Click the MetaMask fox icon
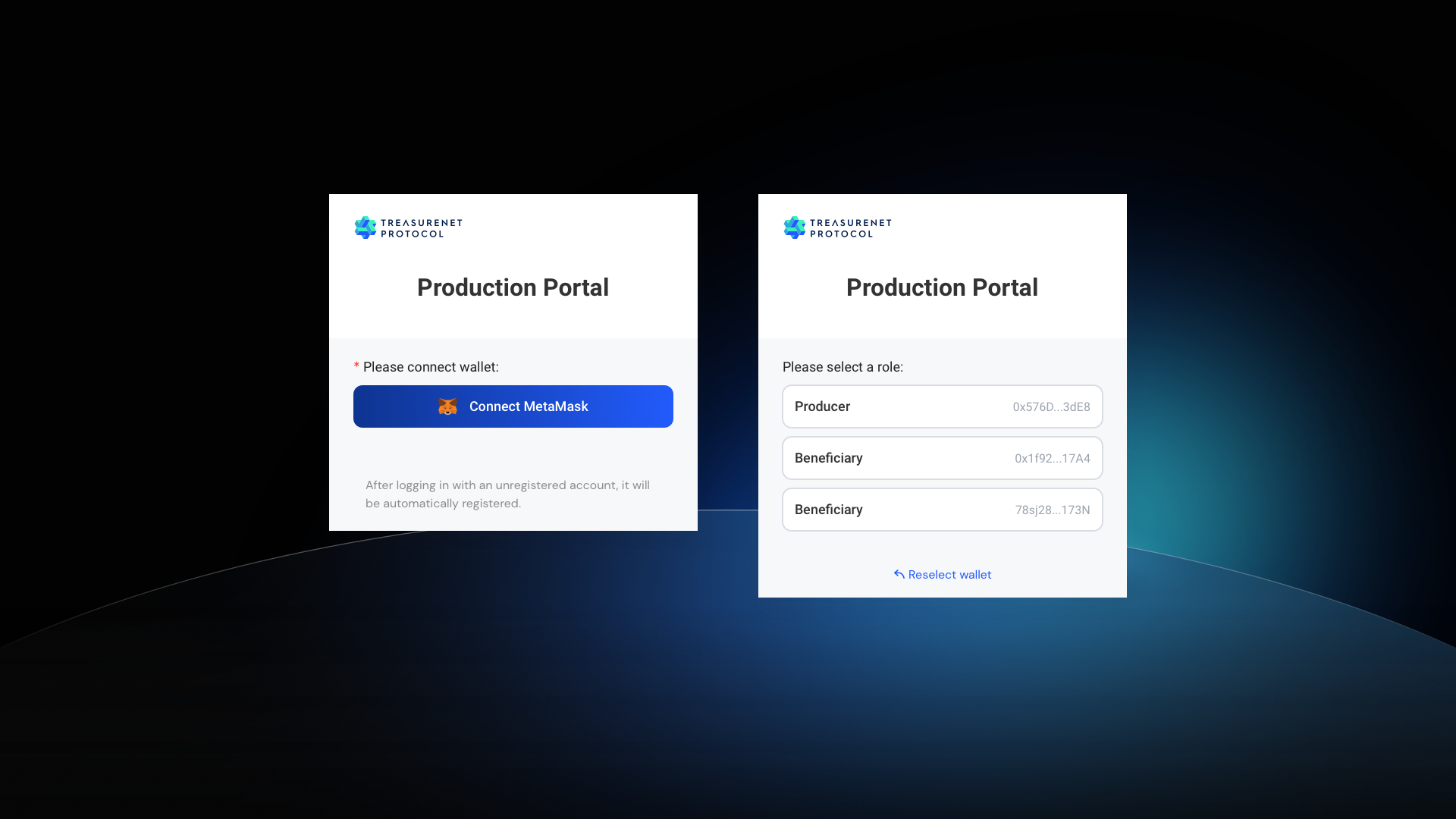 (x=447, y=406)
